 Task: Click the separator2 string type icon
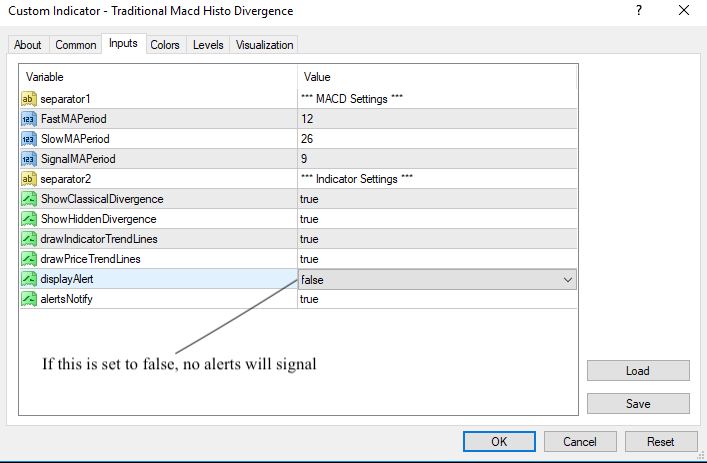(x=29, y=179)
